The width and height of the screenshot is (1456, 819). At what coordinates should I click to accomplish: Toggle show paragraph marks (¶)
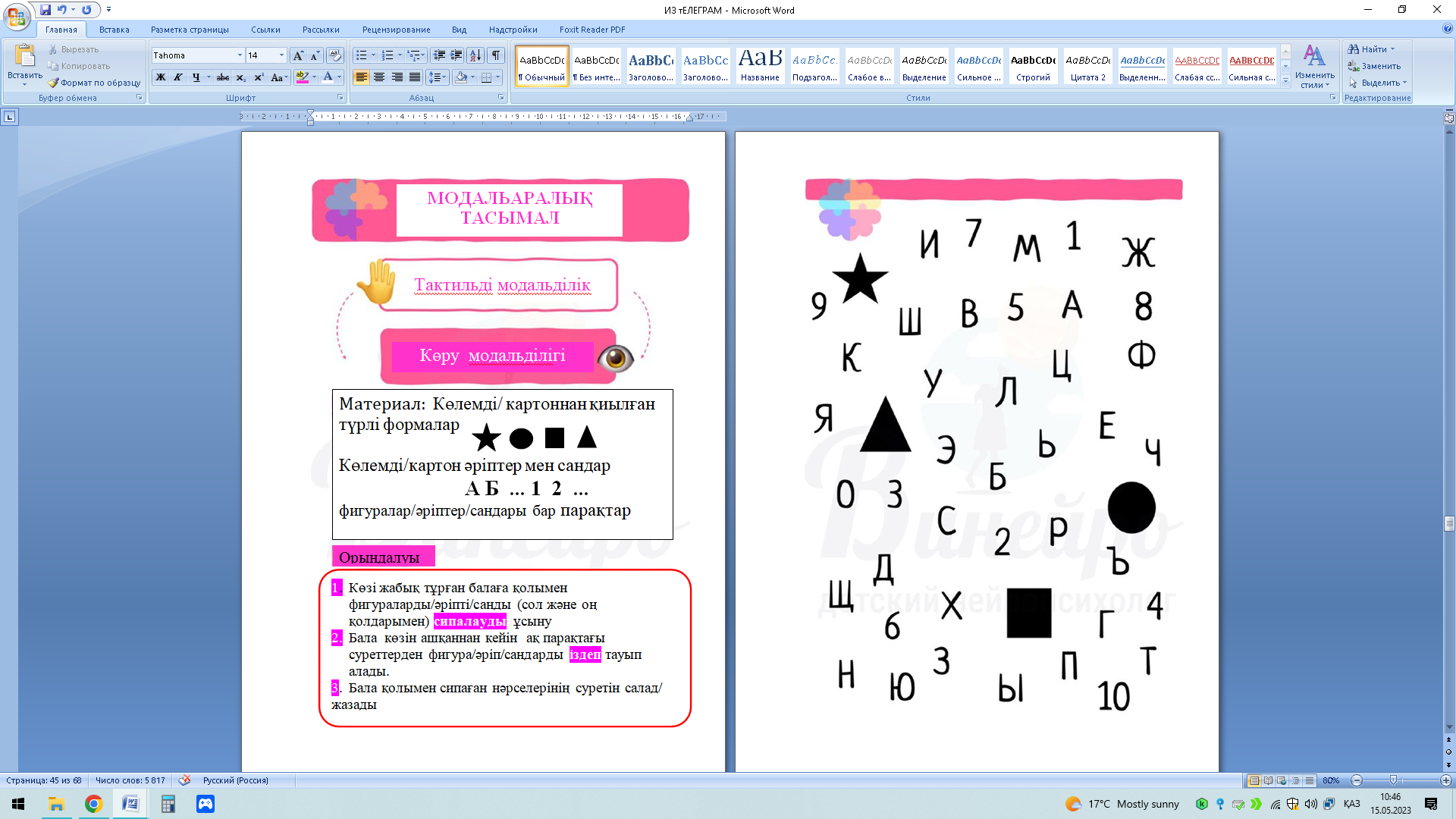pyautogui.click(x=496, y=55)
